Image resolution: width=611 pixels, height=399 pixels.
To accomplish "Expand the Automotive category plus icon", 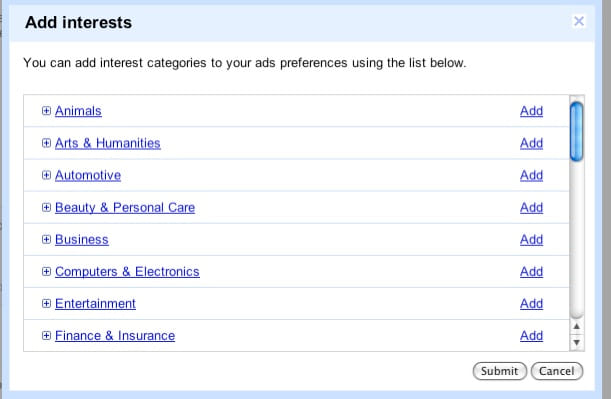I will [x=46, y=175].
